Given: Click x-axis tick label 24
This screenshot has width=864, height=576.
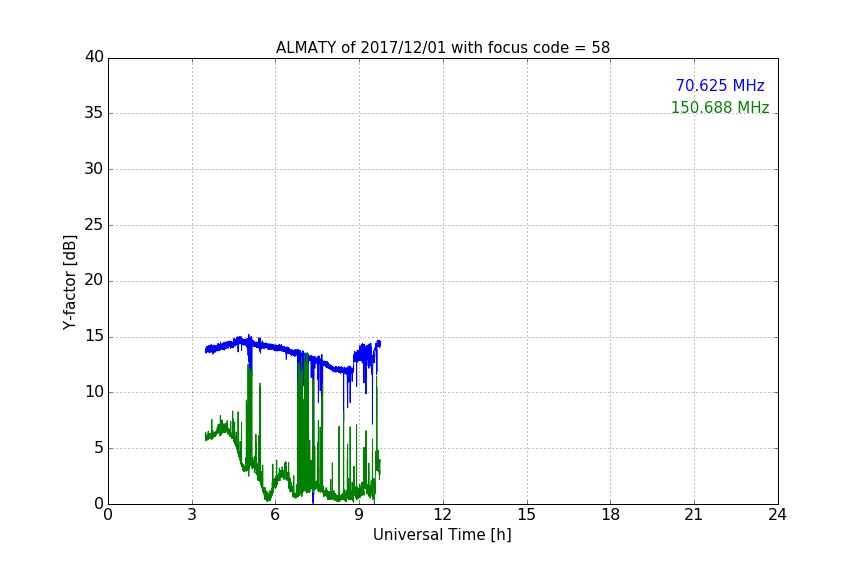Looking at the screenshot, I should (x=777, y=515).
